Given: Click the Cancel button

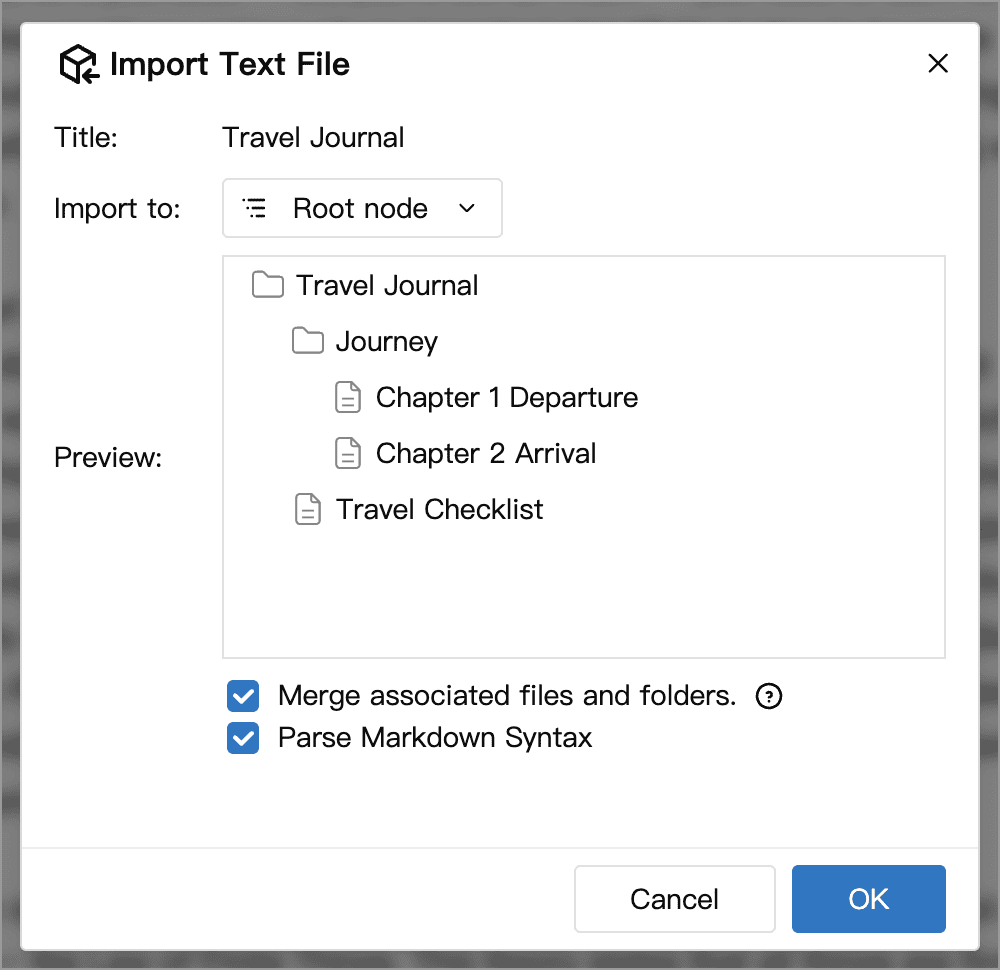Looking at the screenshot, I should 675,899.
